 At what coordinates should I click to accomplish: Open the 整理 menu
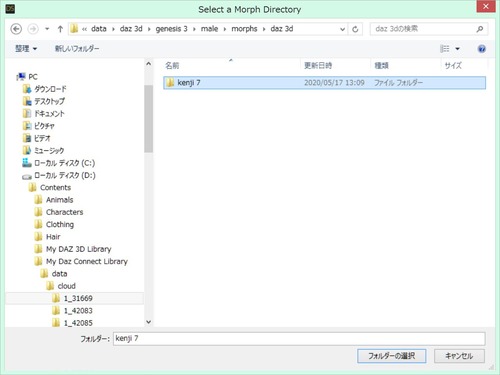pyautogui.click(x=26, y=49)
